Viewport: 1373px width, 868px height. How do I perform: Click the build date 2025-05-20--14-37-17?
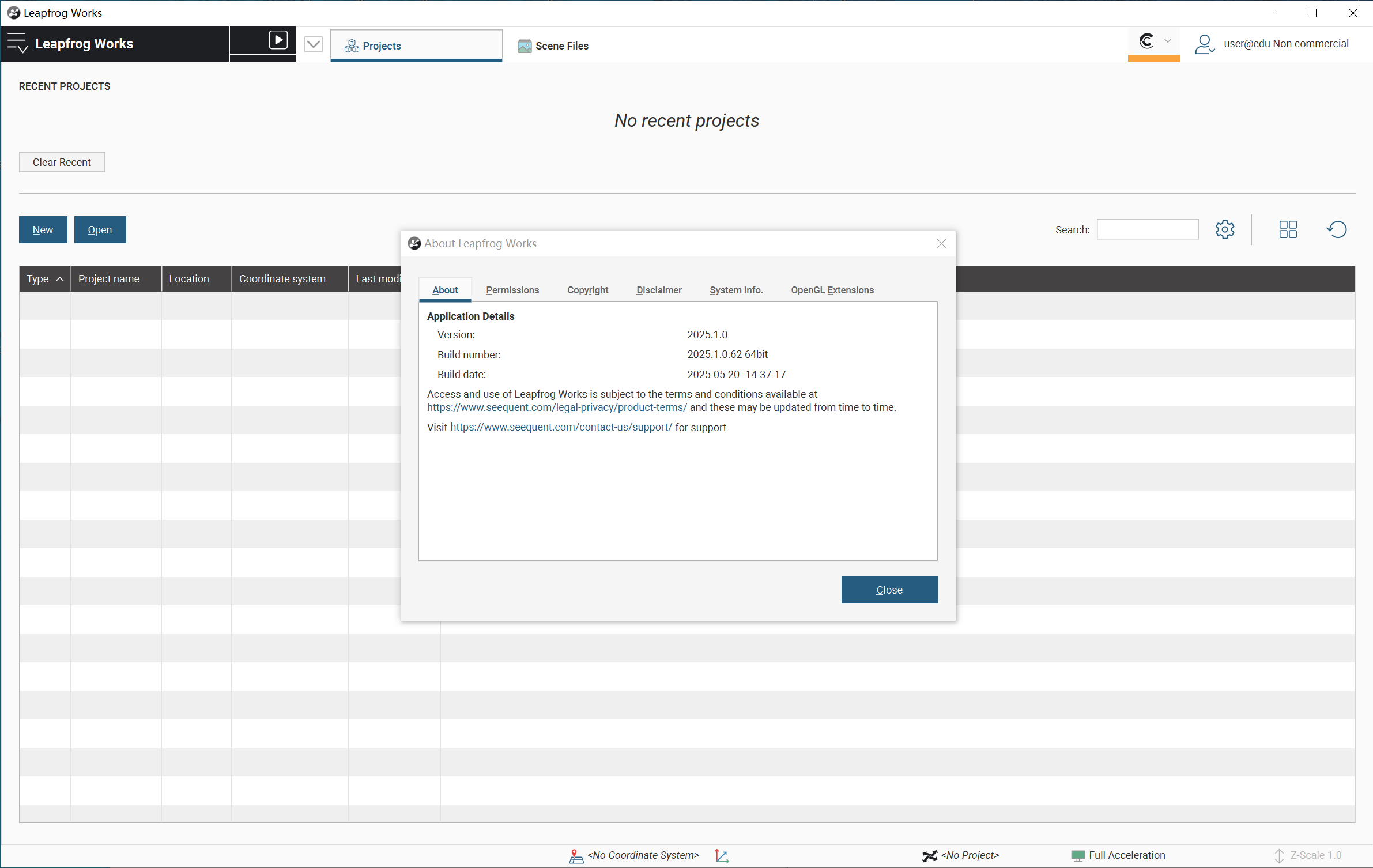(736, 375)
